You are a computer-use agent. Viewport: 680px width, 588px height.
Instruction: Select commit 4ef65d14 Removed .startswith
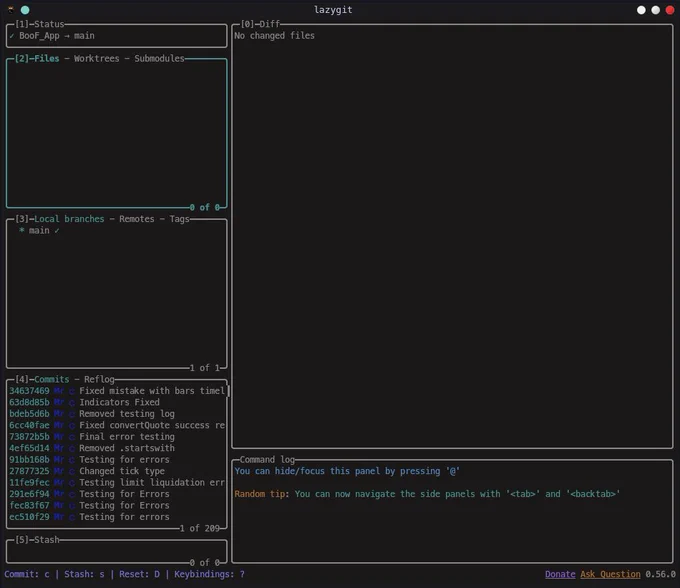point(117,448)
